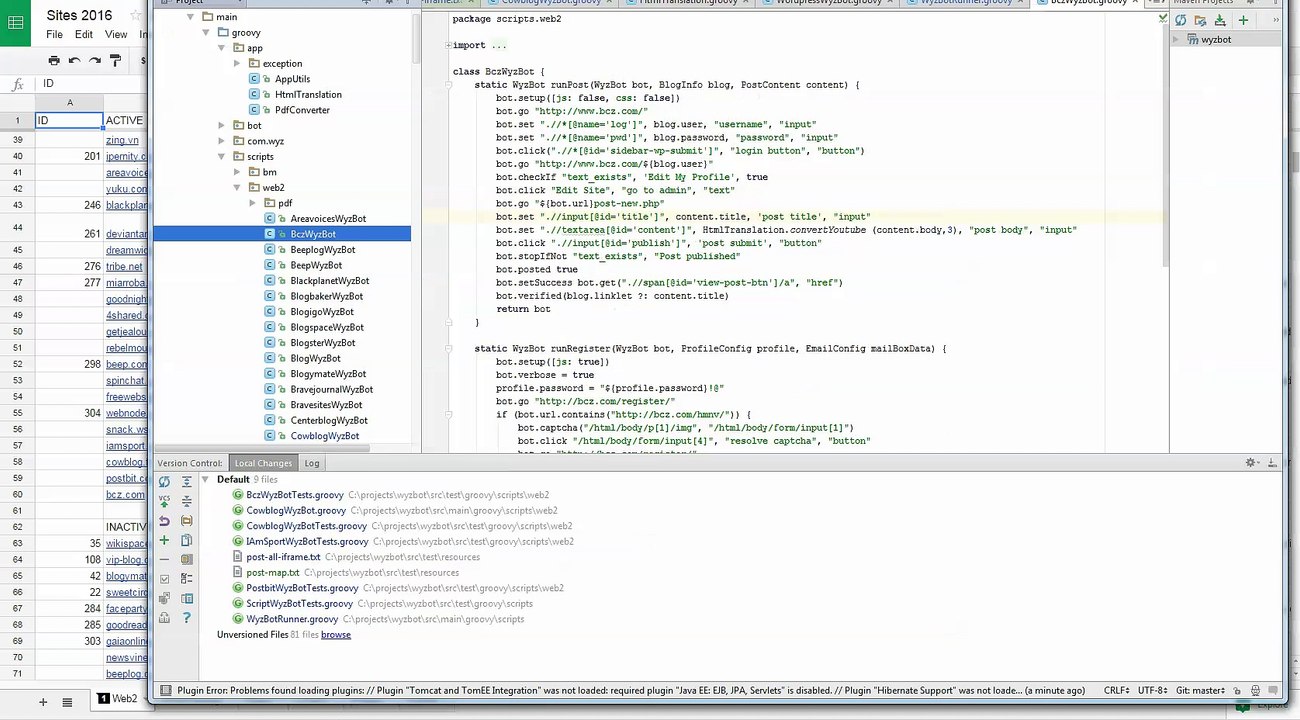Click the group by directory icon
This screenshot has width=1300, height=720.
pos(186,521)
